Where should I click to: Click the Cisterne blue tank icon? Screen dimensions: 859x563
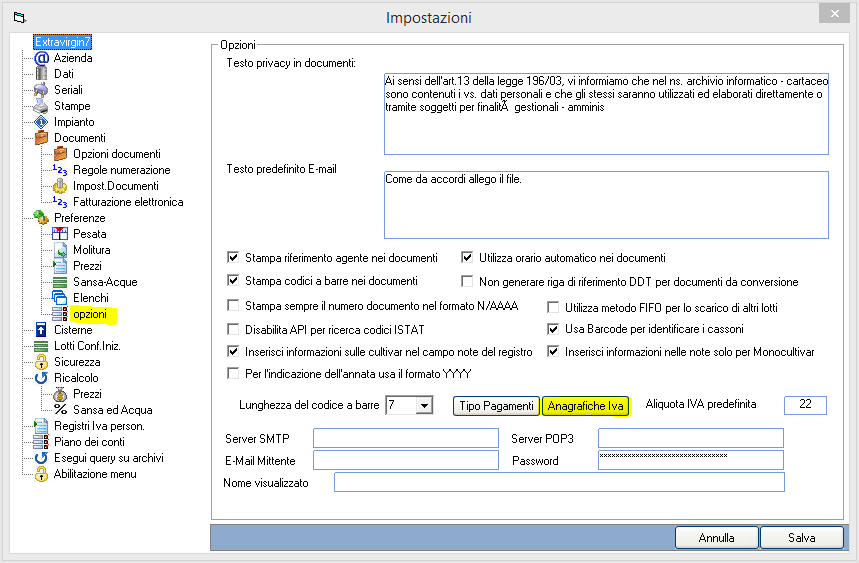coord(41,330)
